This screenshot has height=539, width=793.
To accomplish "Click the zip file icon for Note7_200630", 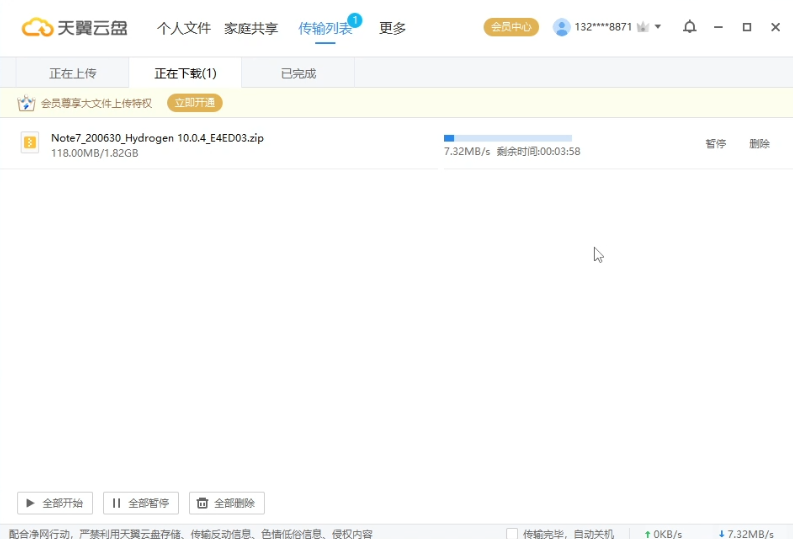I will 30,144.
